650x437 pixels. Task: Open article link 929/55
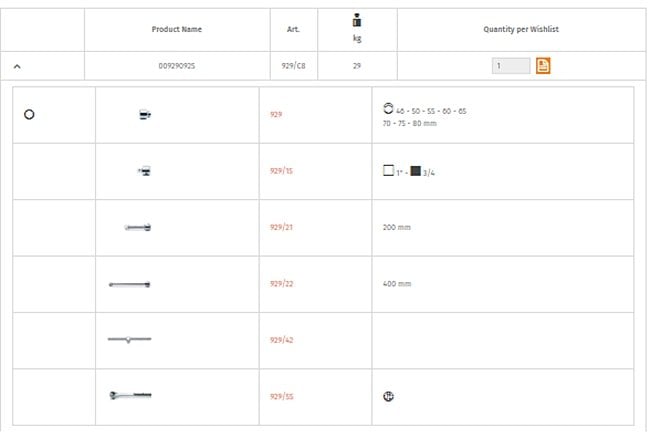pyautogui.click(x=280, y=396)
